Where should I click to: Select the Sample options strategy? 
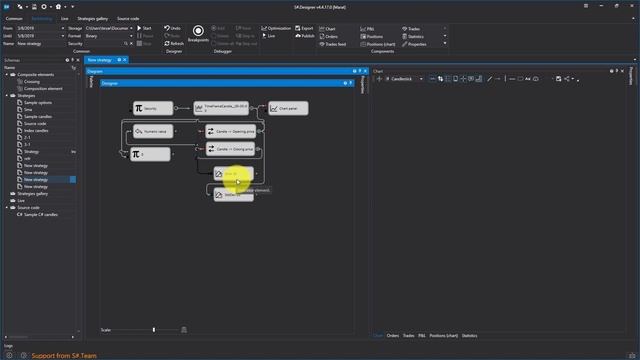[x=38, y=103]
